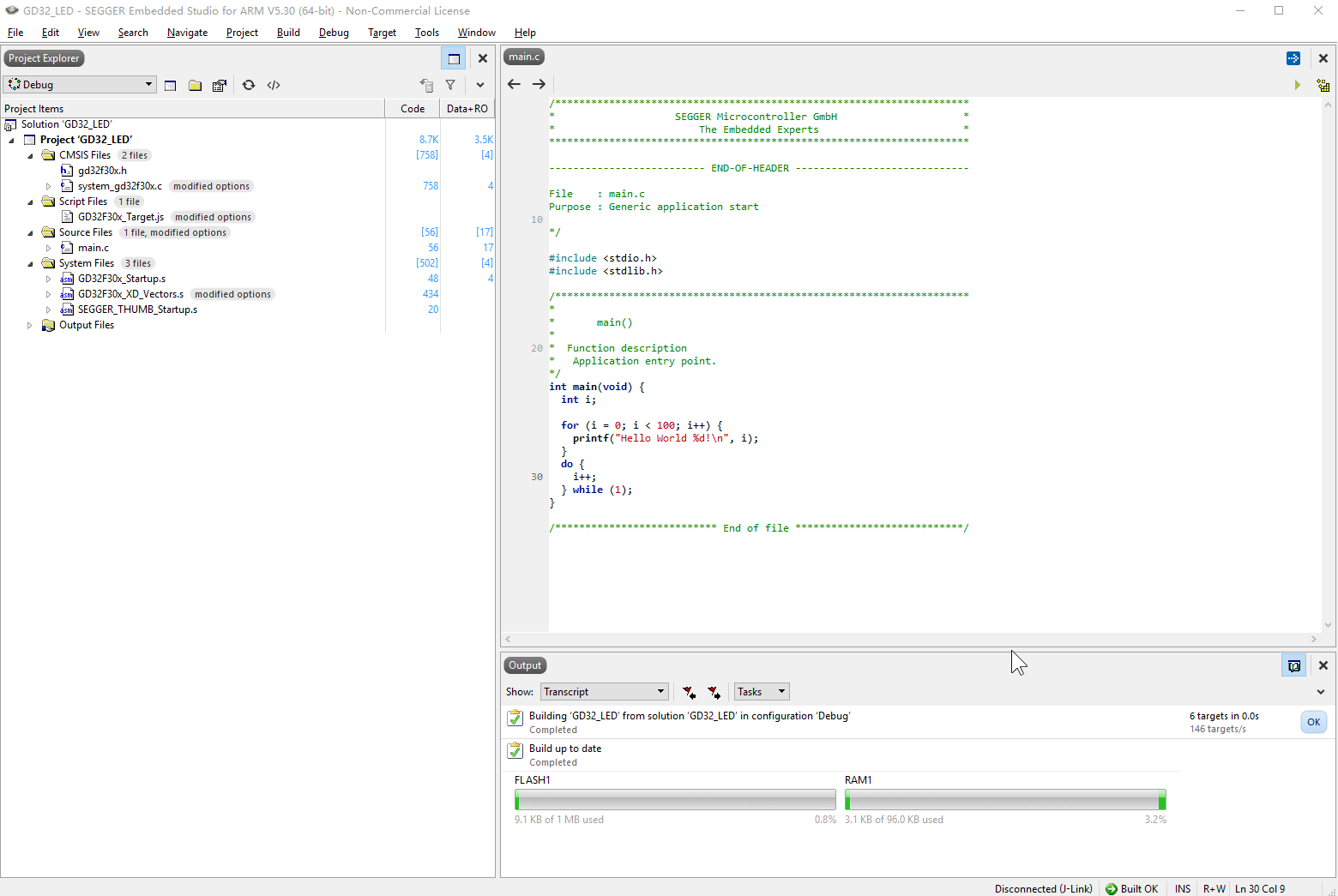
Task: Click the yellow new folder icon
Action: pyautogui.click(x=196, y=85)
